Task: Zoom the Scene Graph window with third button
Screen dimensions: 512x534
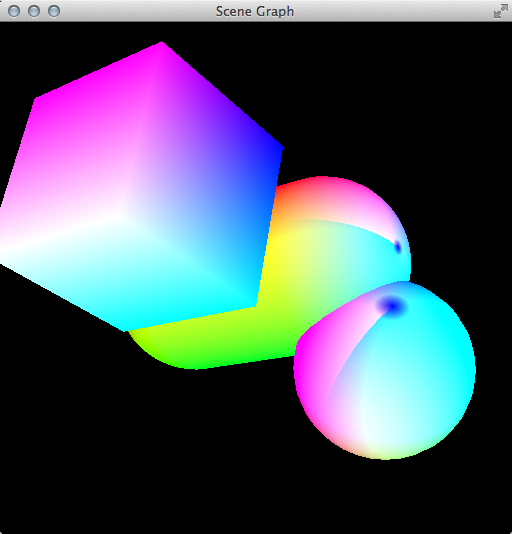Action: (x=54, y=11)
